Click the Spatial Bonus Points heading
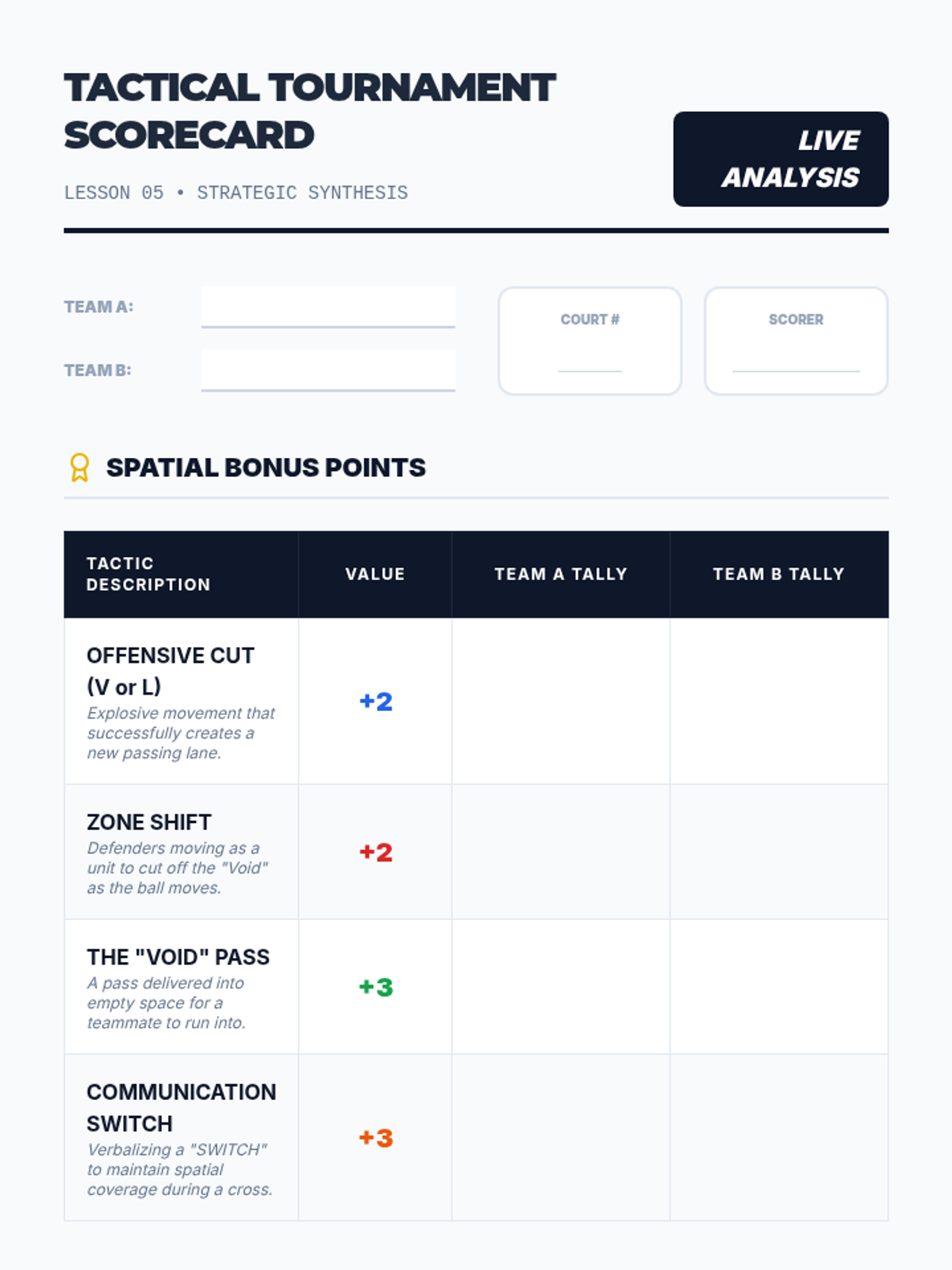This screenshot has width=952, height=1270. 266,468
